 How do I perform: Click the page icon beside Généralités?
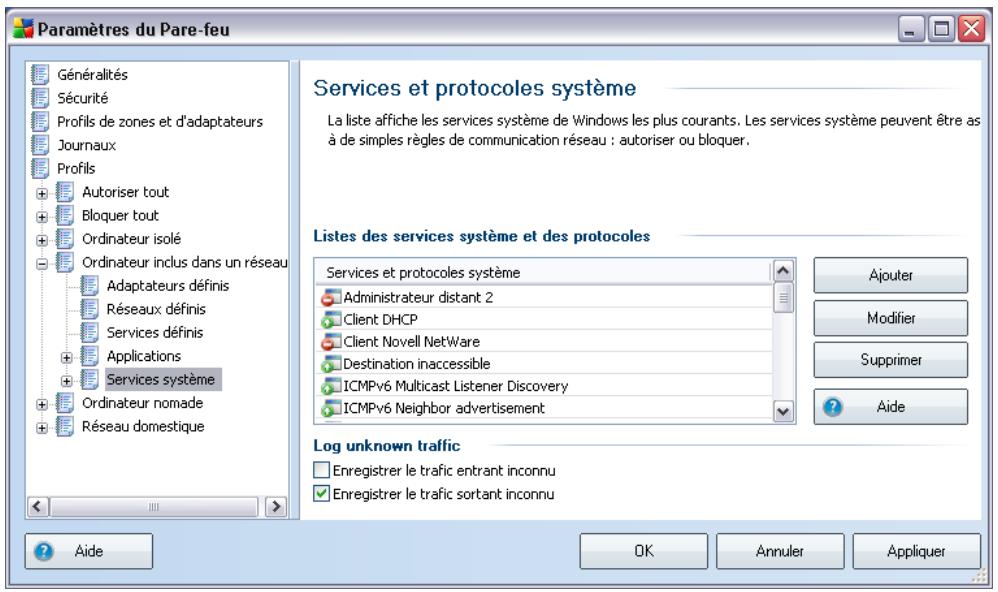point(40,74)
